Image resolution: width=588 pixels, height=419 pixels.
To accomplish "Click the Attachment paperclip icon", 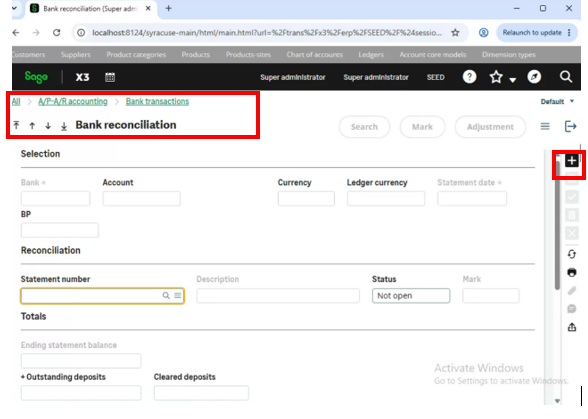I will click(572, 290).
